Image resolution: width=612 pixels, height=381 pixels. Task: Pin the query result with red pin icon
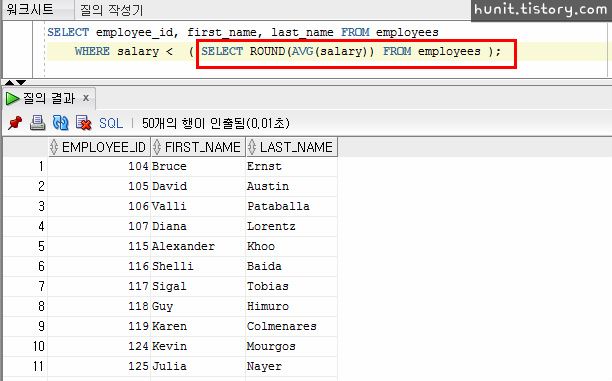[x=15, y=123]
